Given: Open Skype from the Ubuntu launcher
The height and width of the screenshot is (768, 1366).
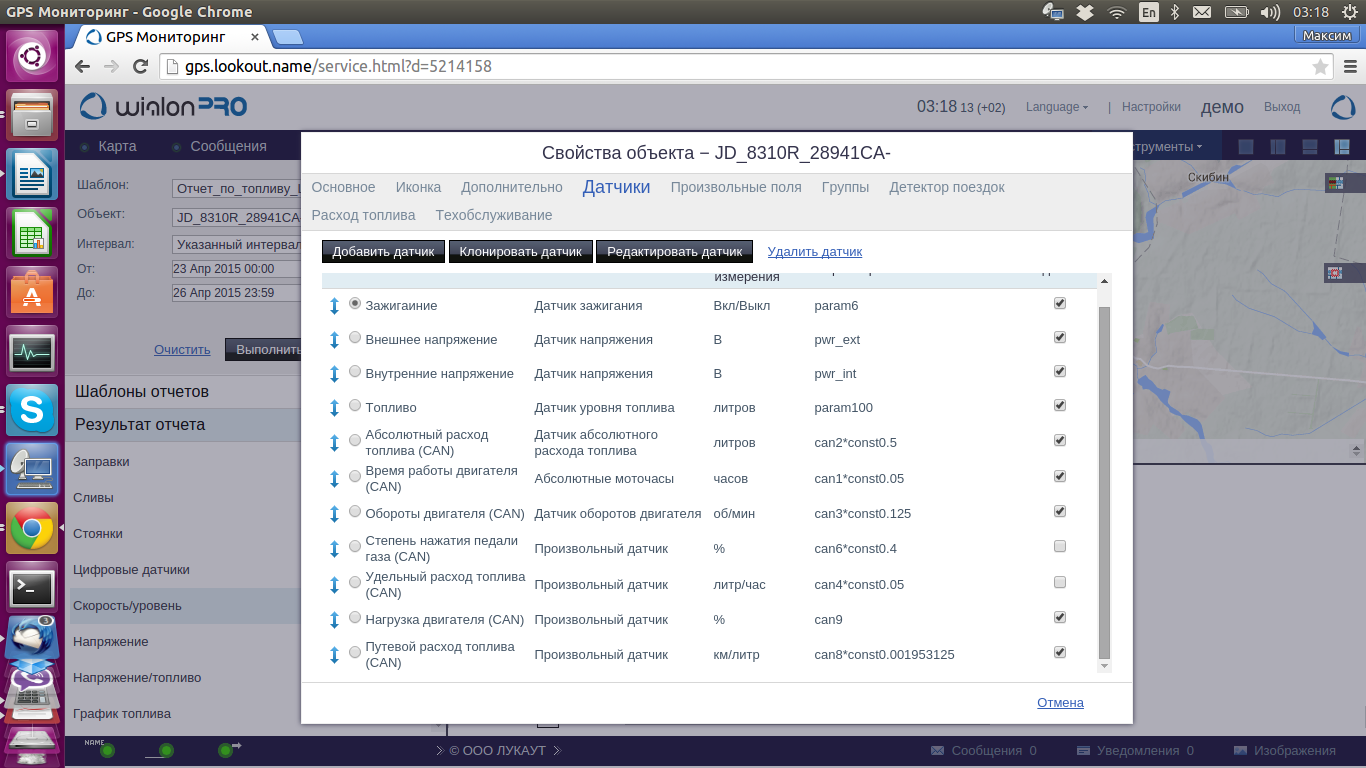Looking at the screenshot, I should [32, 410].
